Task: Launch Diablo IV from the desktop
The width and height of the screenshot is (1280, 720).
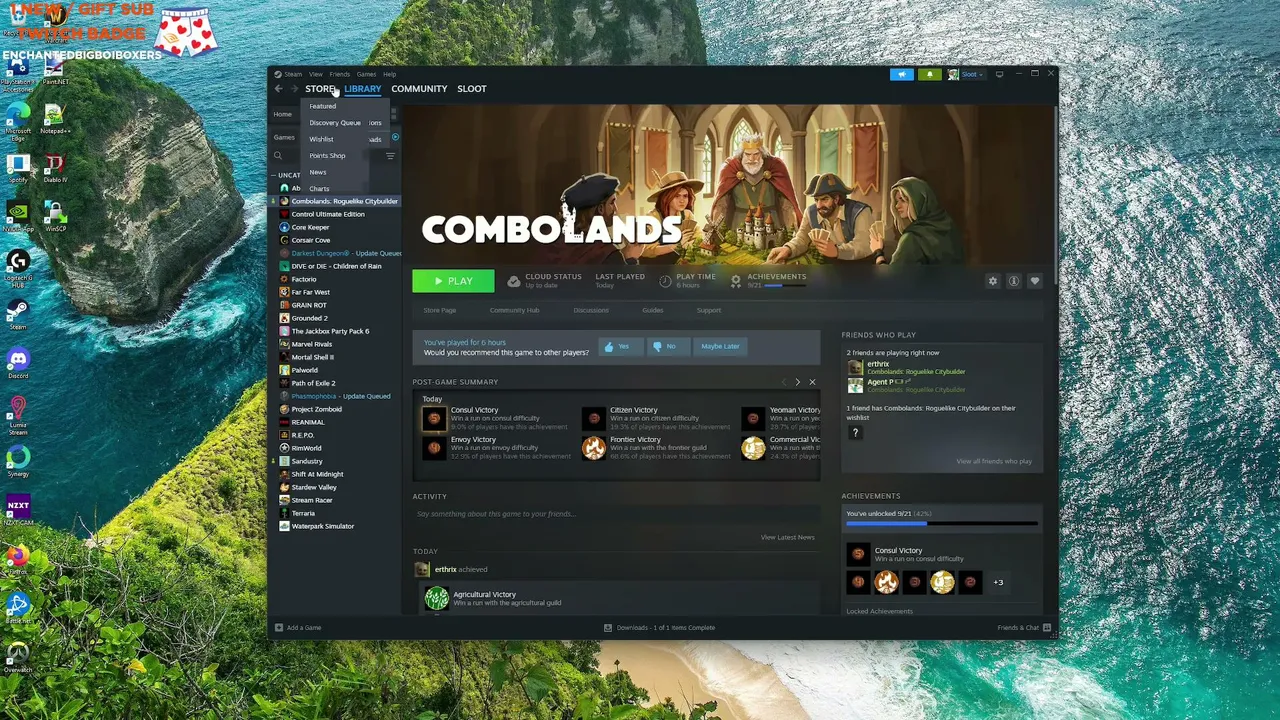Action: pyautogui.click(x=55, y=167)
